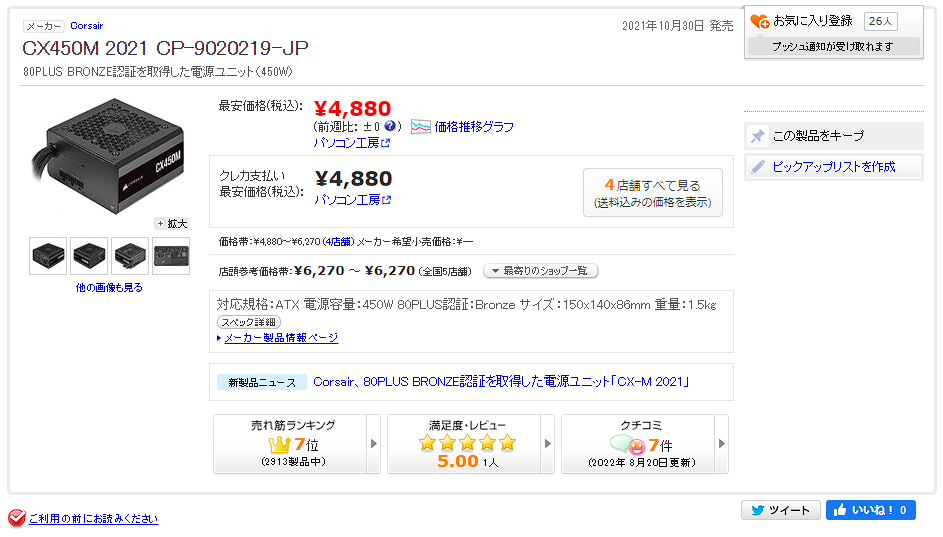This screenshot has width=943, height=537.
Task: Expand the satisfaction review panel arrow
Action: pyautogui.click(x=548, y=444)
